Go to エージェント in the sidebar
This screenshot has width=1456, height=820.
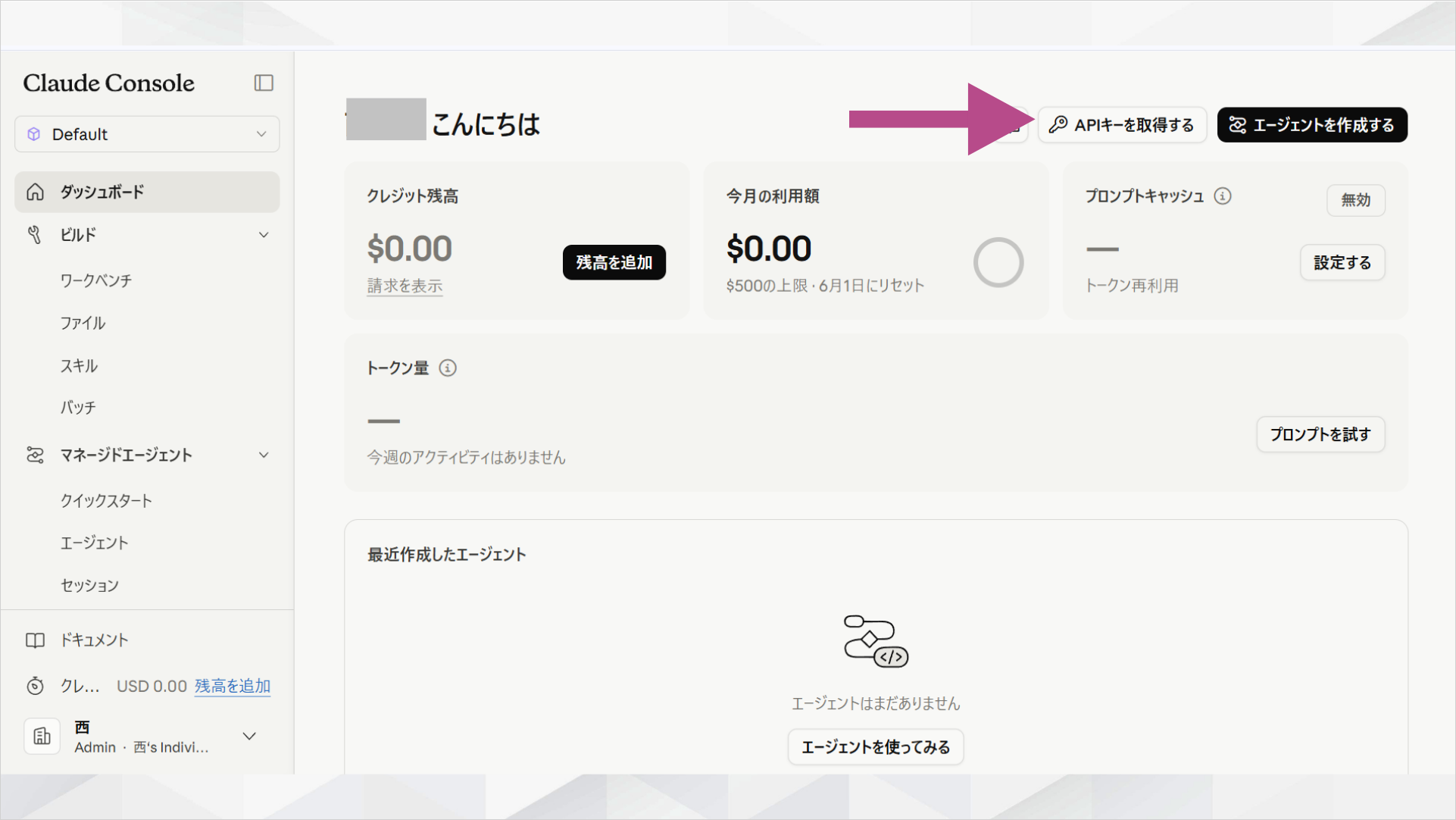[95, 543]
